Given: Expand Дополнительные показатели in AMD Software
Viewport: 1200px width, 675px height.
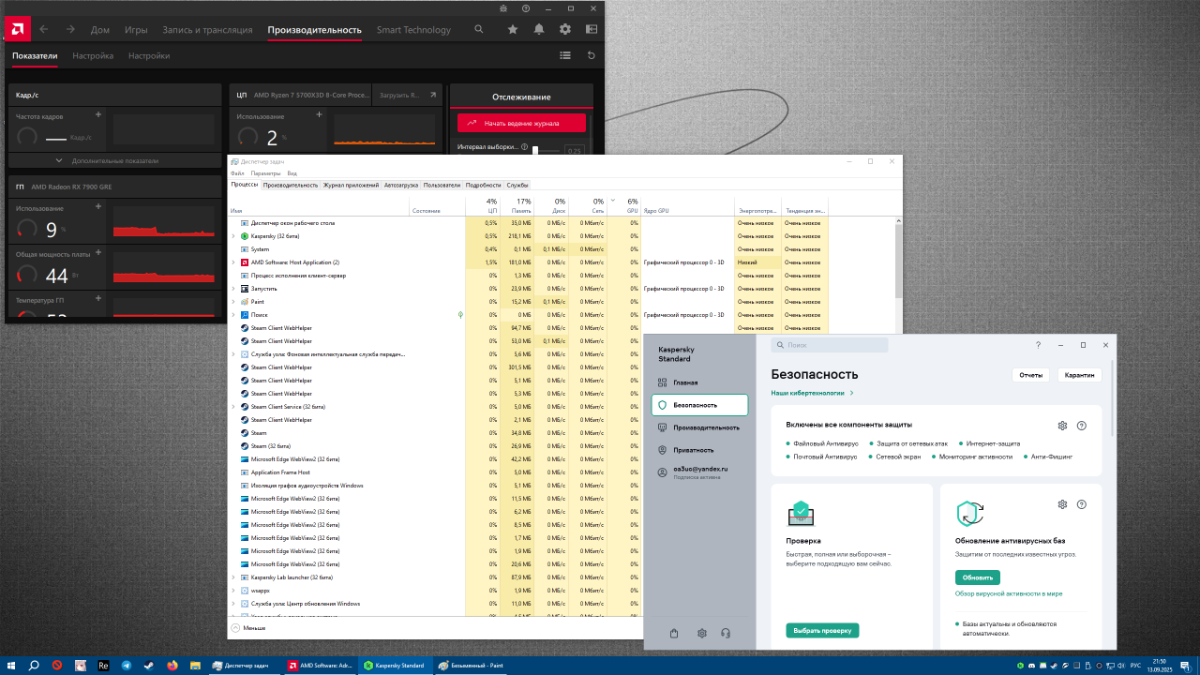Looking at the screenshot, I should pos(114,160).
